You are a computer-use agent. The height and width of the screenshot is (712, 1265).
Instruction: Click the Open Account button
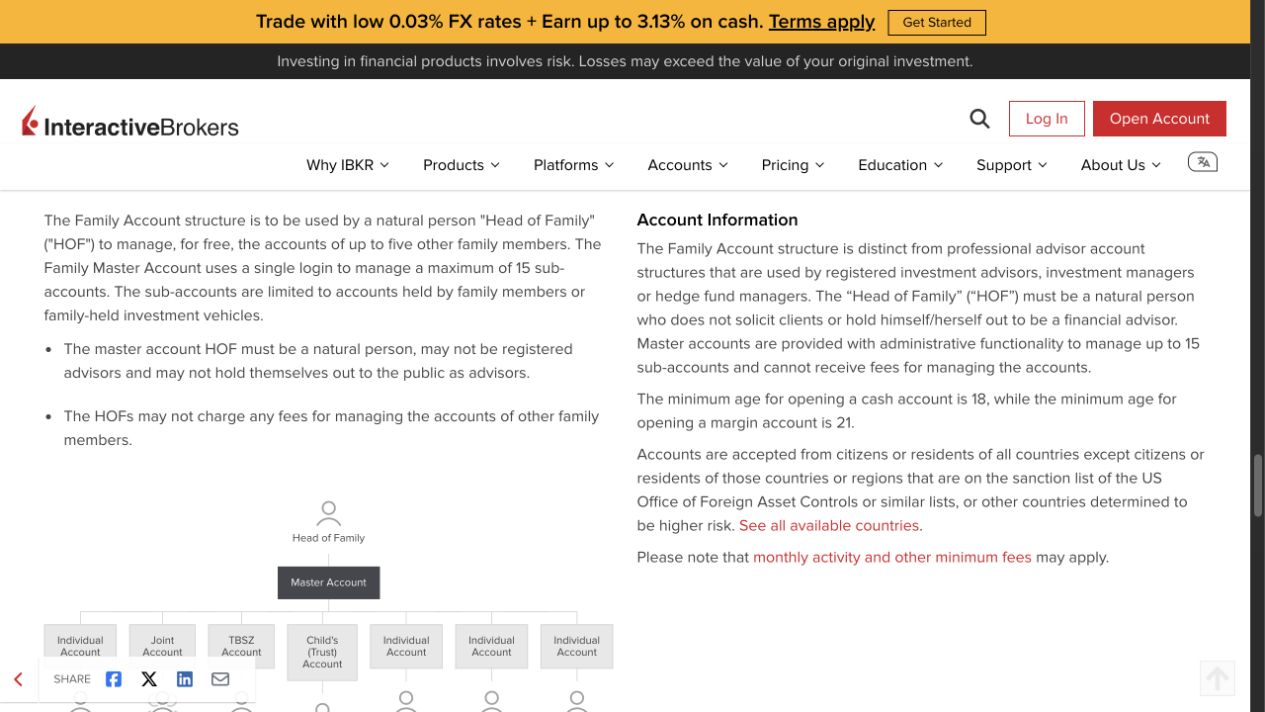pos(1159,119)
